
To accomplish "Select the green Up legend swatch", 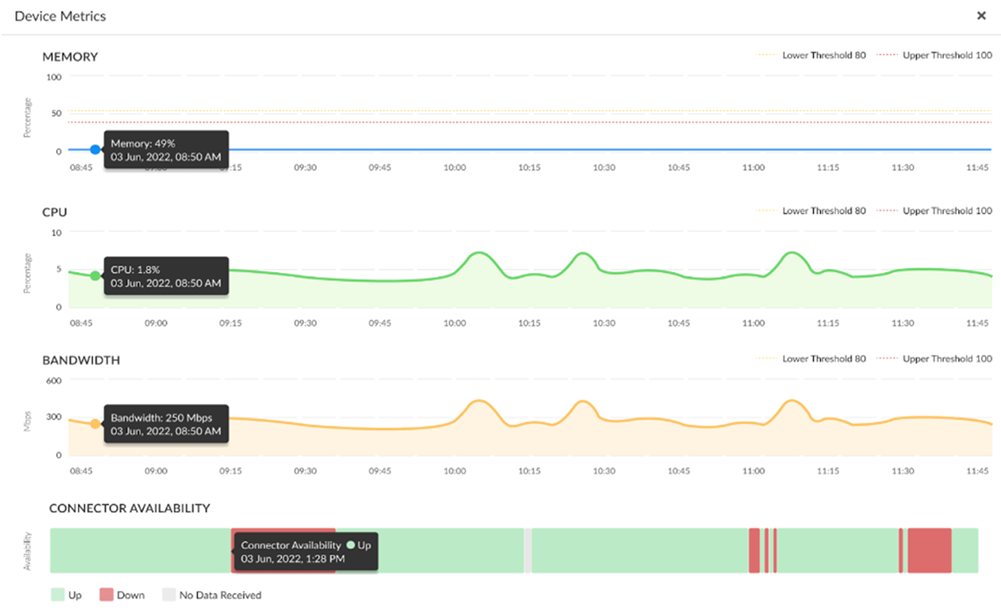I will pos(57,595).
